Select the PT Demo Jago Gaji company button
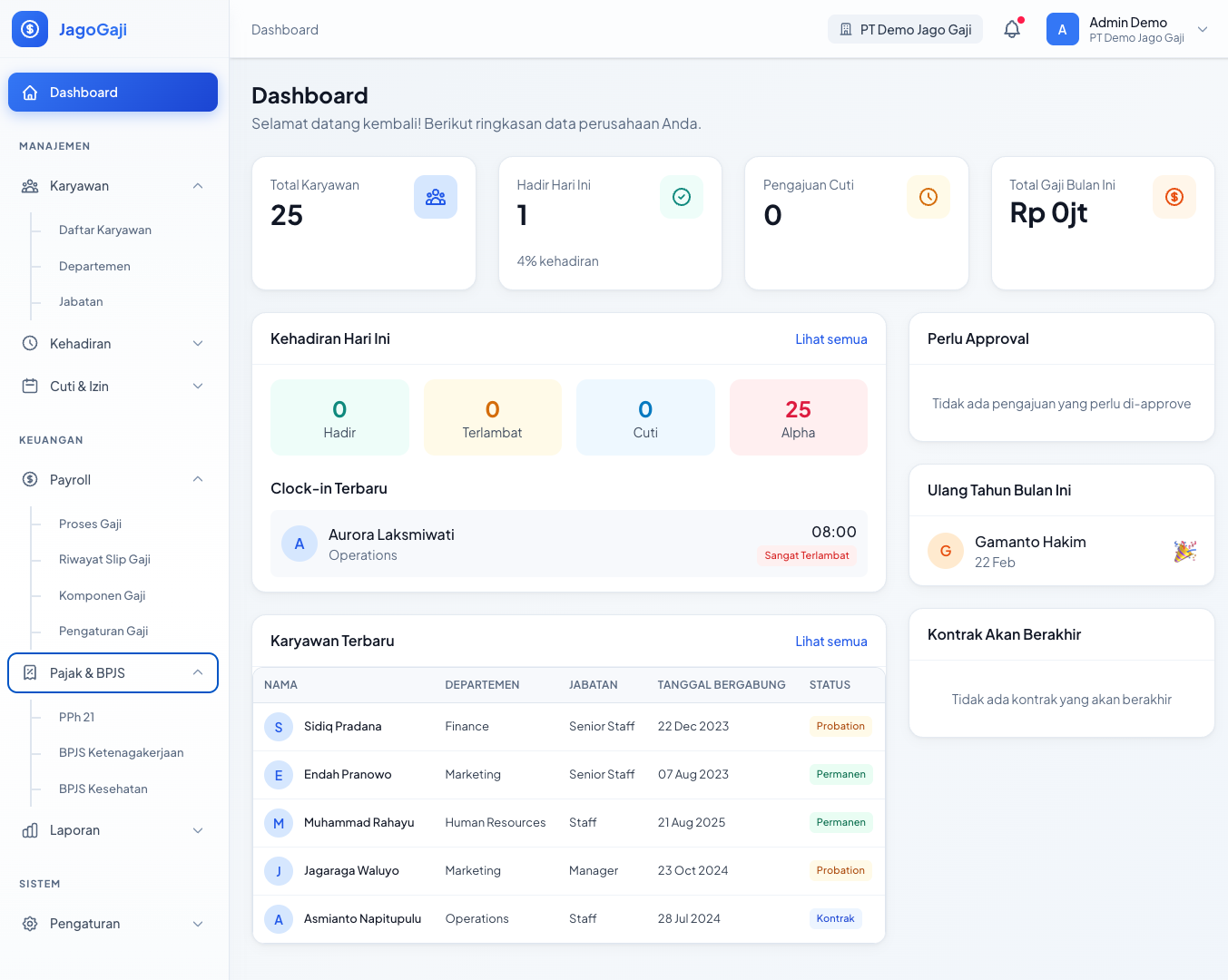 904,28
